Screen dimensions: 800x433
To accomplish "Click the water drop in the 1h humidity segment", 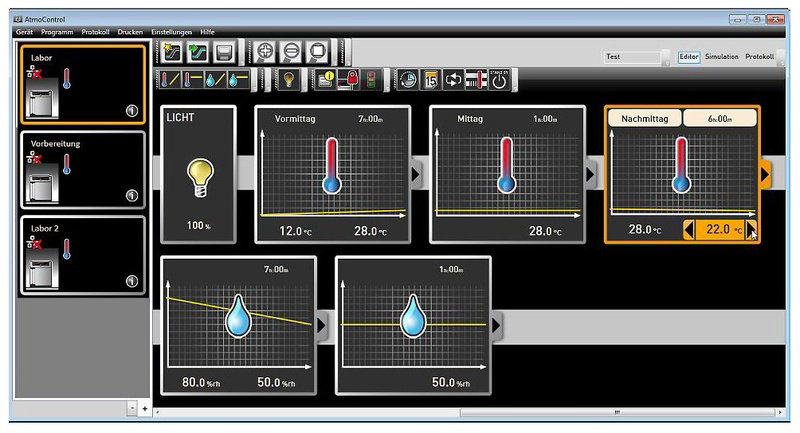I will point(413,316).
